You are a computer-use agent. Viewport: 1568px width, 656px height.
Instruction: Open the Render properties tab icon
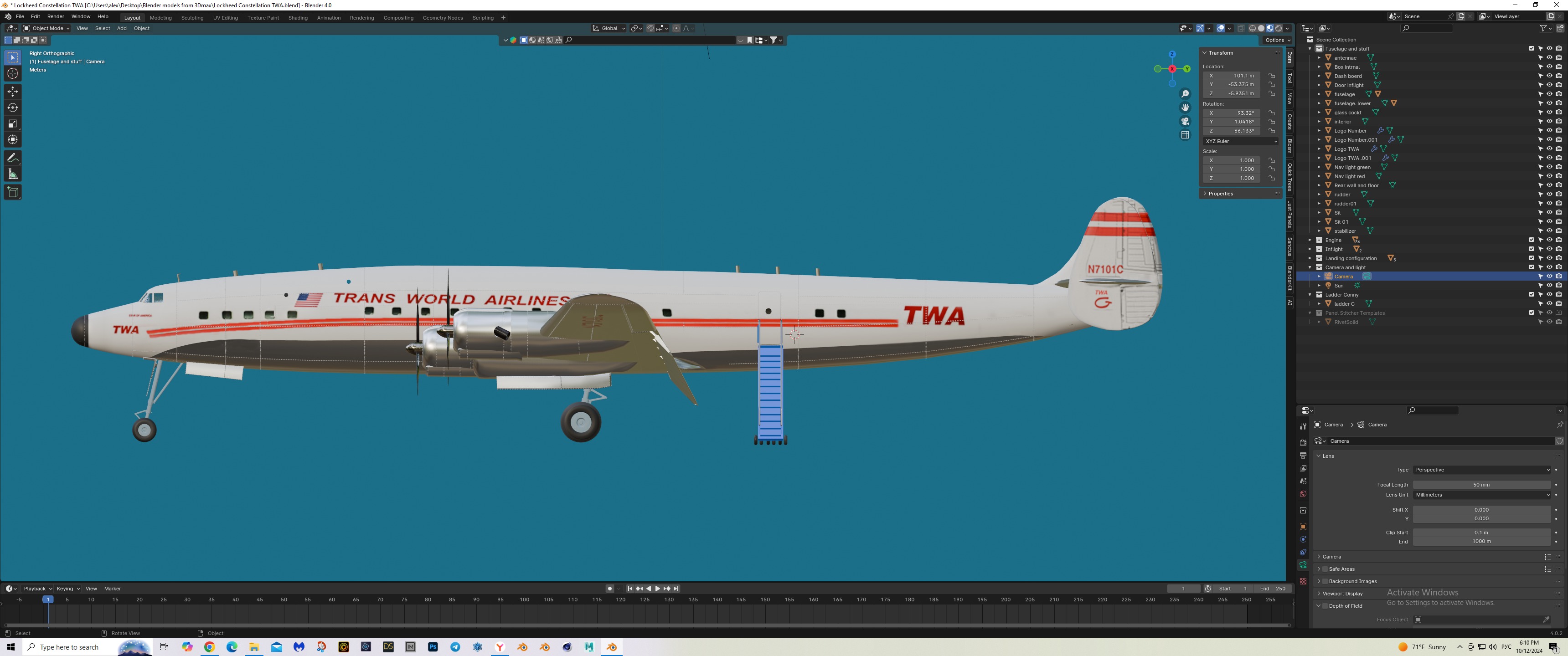[1303, 442]
